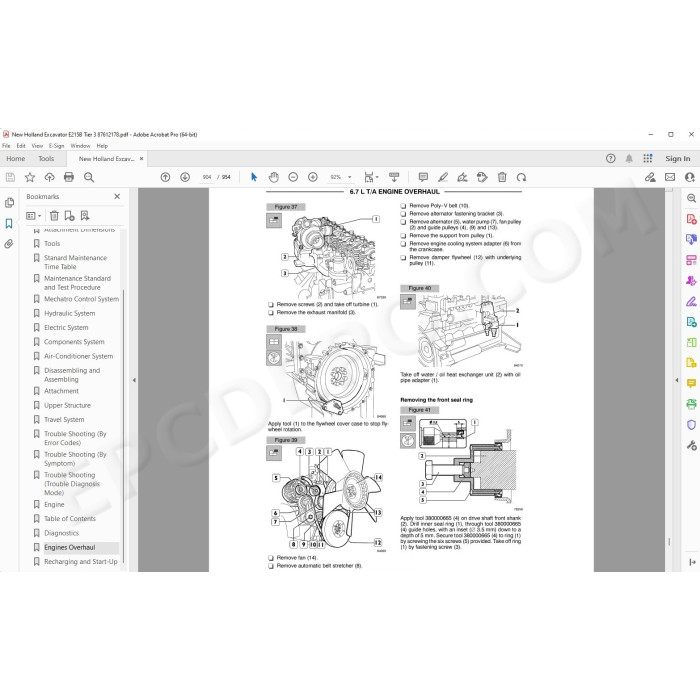Image resolution: width=700 pixels, height=700 pixels.
Task: Rotate the page clockwise
Action: point(521,177)
